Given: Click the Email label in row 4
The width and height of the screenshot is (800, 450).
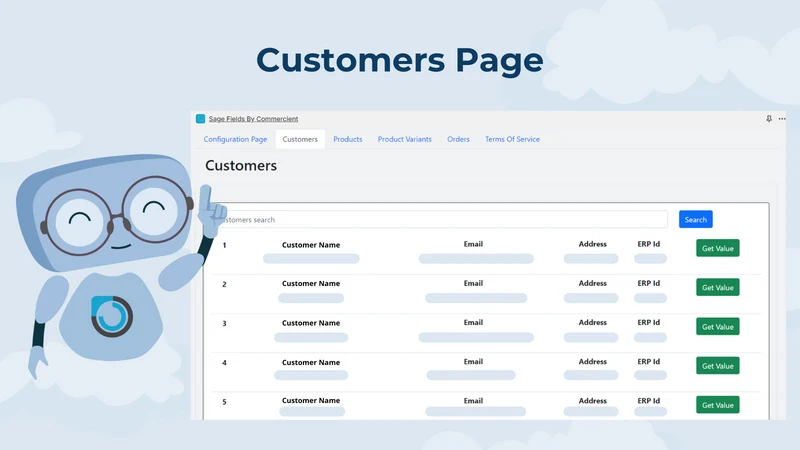Looking at the screenshot, I should click(473, 362).
